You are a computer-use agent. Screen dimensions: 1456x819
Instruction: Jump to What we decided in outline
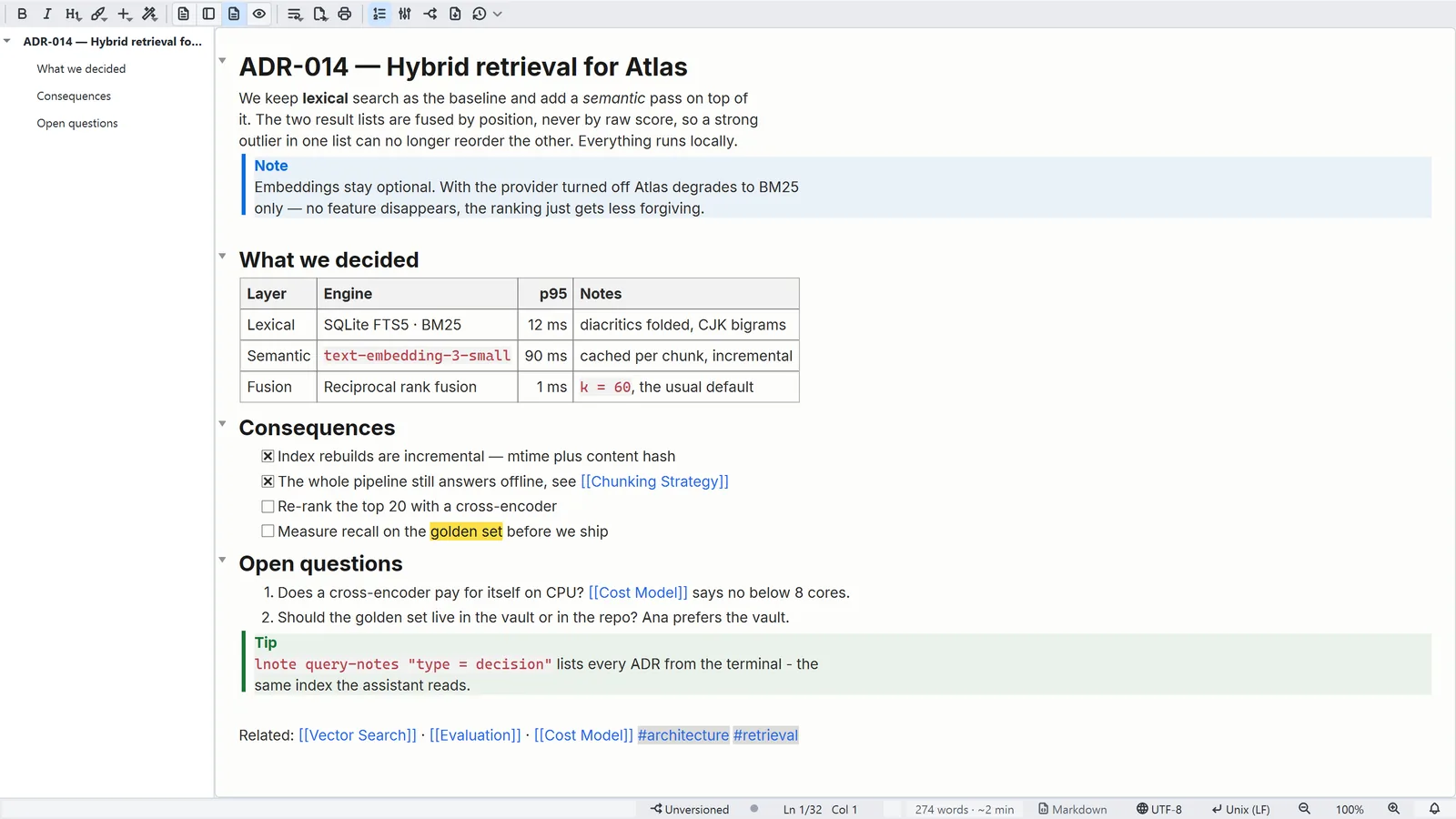coord(81,68)
